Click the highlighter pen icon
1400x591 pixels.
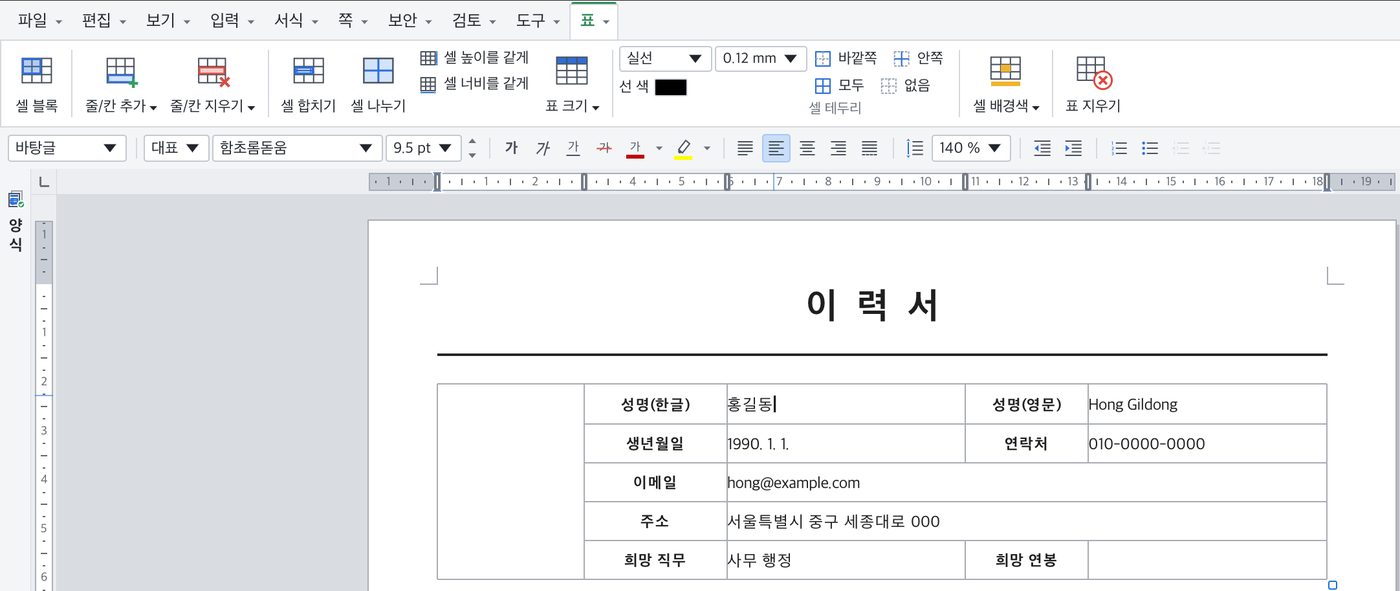pos(684,148)
